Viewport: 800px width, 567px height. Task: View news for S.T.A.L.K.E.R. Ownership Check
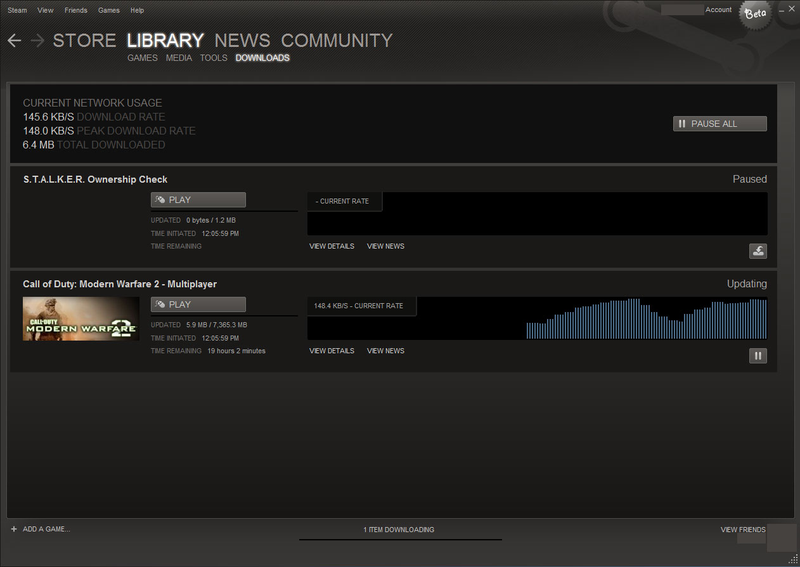(385, 246)
